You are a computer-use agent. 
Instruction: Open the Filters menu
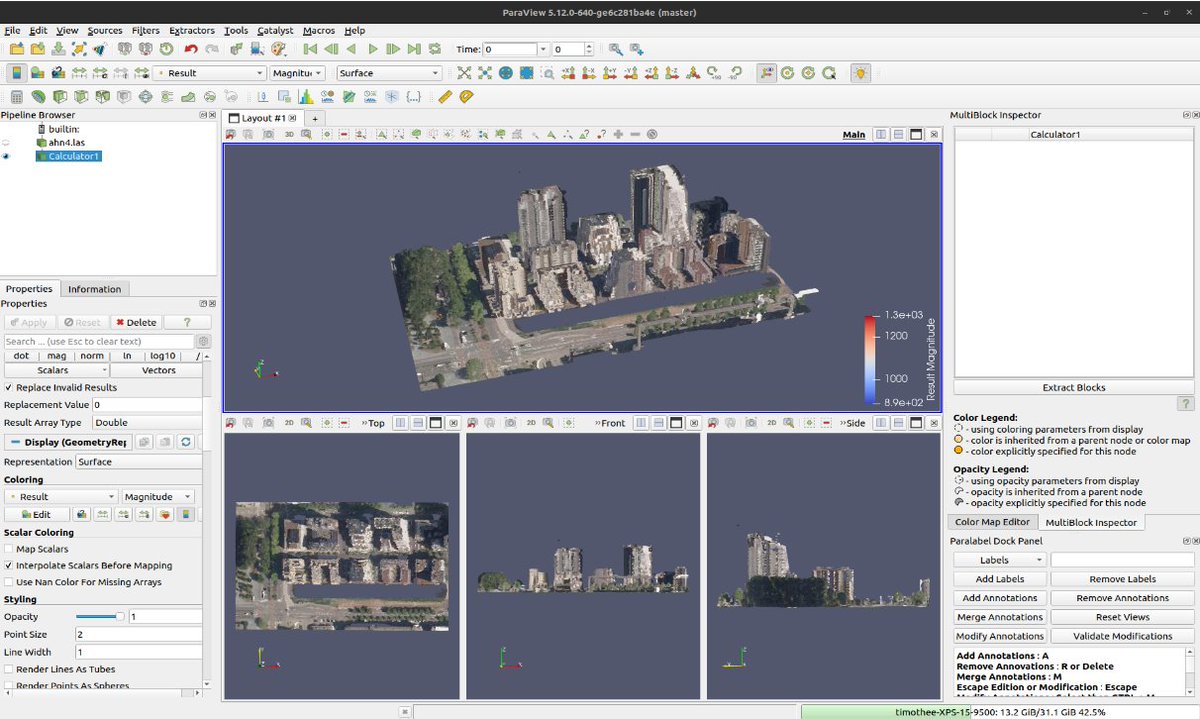coord(146,30)
